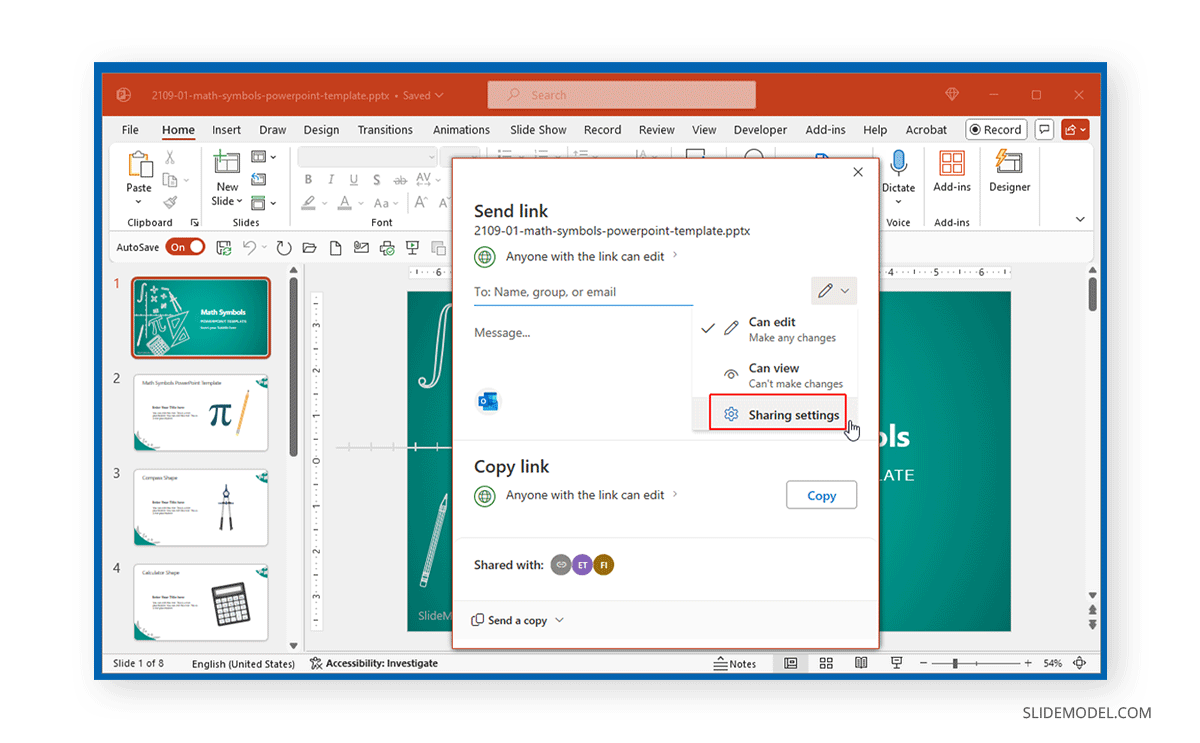Screen dimensions: 1200x743
Task: Click the Outlook icon in dialog
Action: tap(488, 402)
